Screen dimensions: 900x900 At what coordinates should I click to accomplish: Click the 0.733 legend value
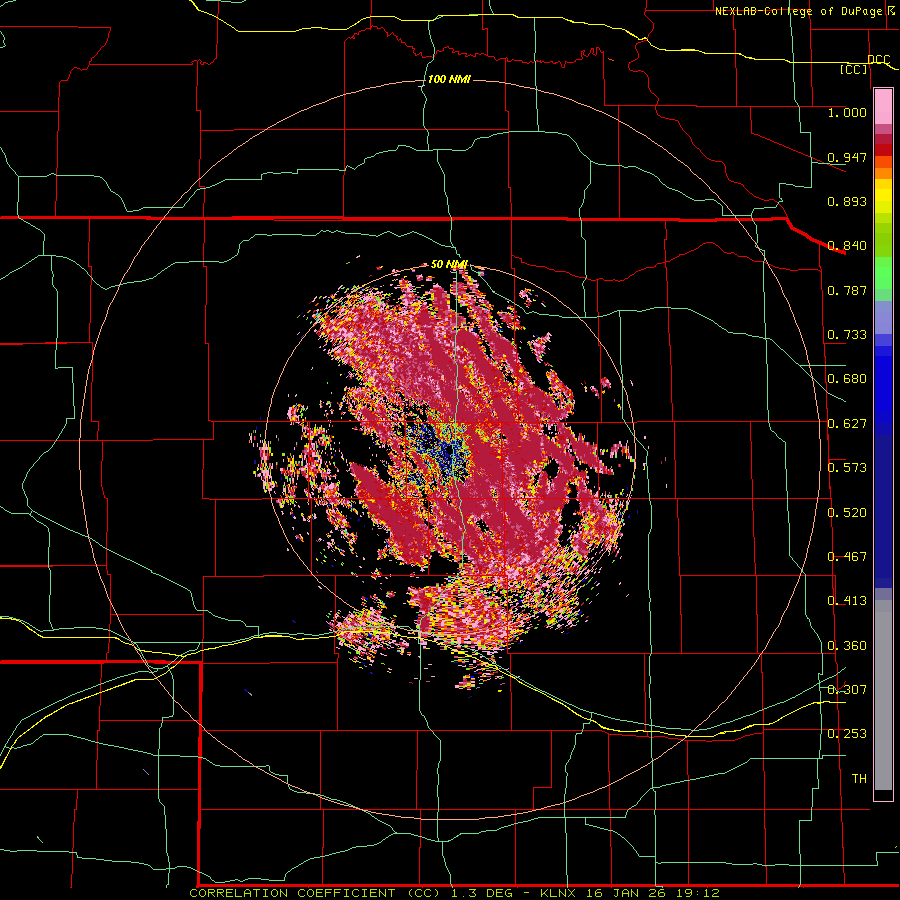pyautogui.click(x=847, y=335)
